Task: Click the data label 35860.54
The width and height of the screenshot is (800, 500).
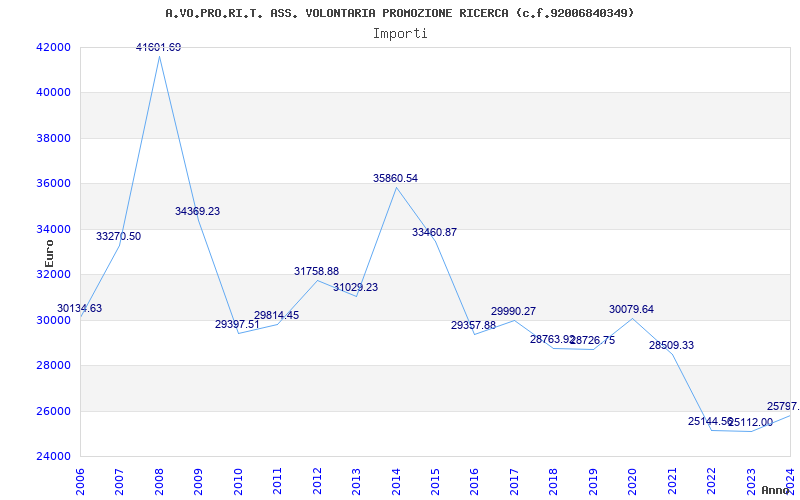Action: 395,178
